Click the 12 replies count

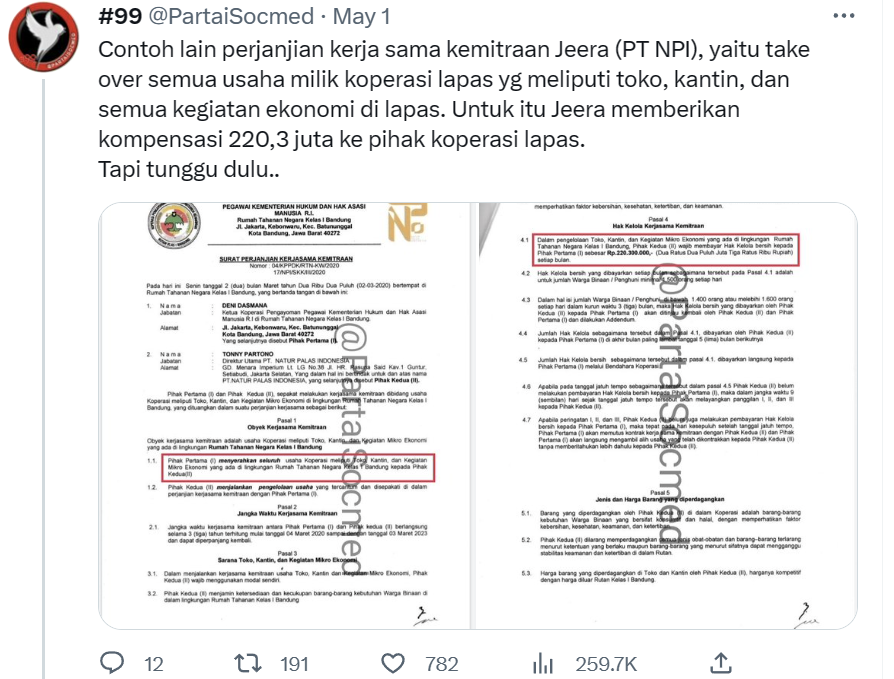(x=153, y=664)
